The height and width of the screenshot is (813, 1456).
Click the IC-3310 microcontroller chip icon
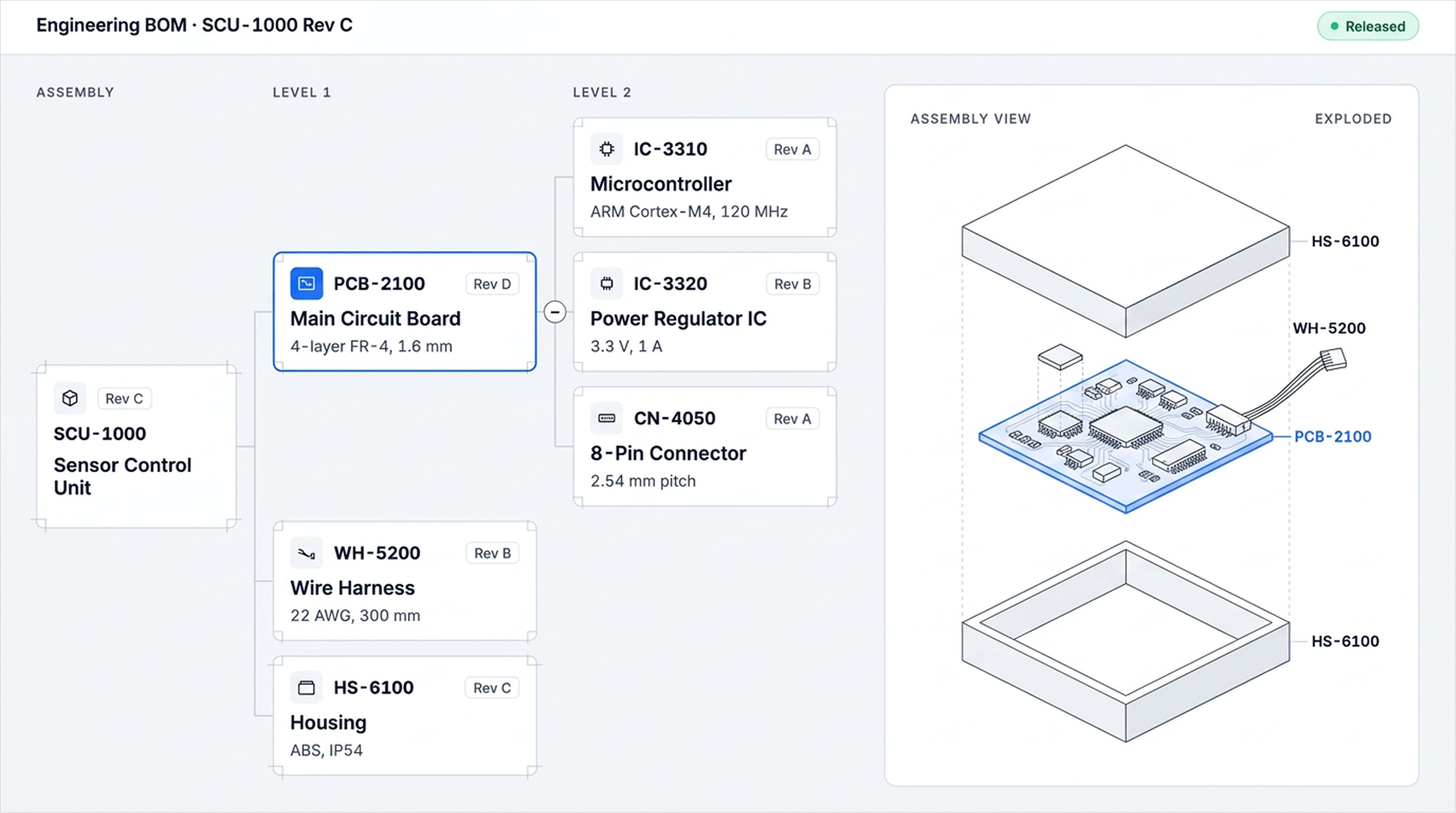tap(606, 149)
